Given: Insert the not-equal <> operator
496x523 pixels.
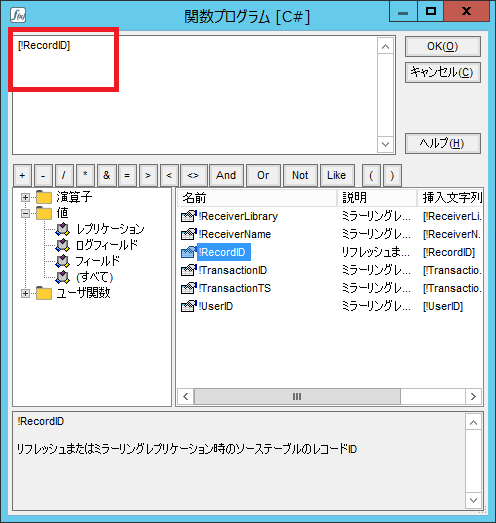Looking at the screenshot, I should pyautogui.click(x=193, y=175).
